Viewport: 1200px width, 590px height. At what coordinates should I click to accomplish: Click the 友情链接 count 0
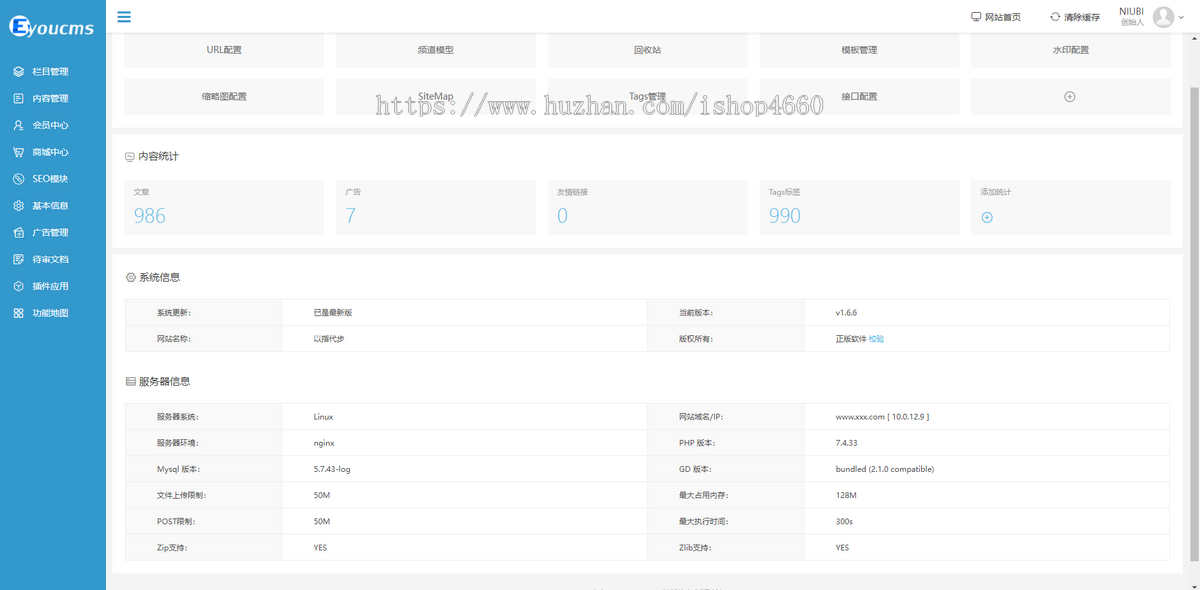coord(562,216)
